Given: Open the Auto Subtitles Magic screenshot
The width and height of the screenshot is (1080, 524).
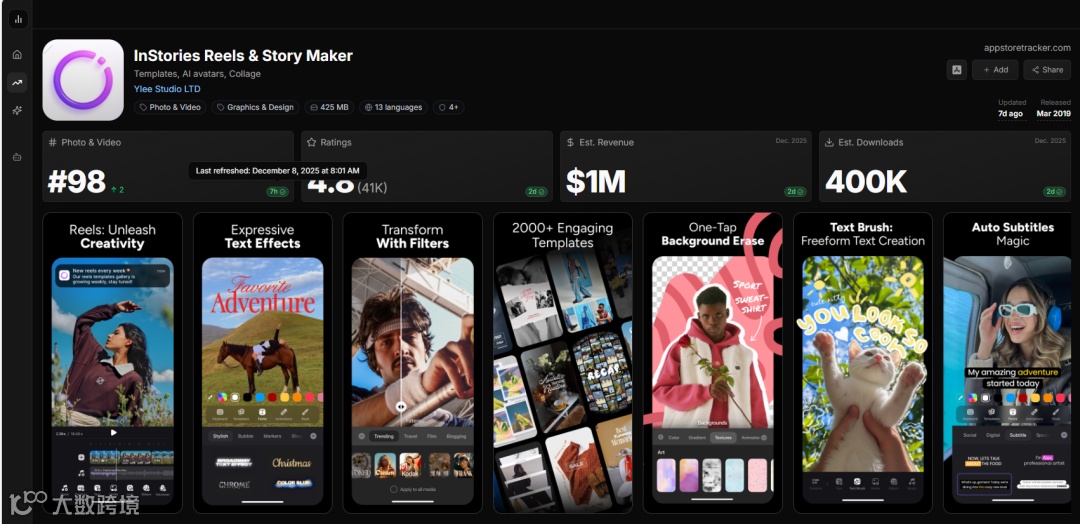Looking at the screenshot, I should [x=1008, y=363].
